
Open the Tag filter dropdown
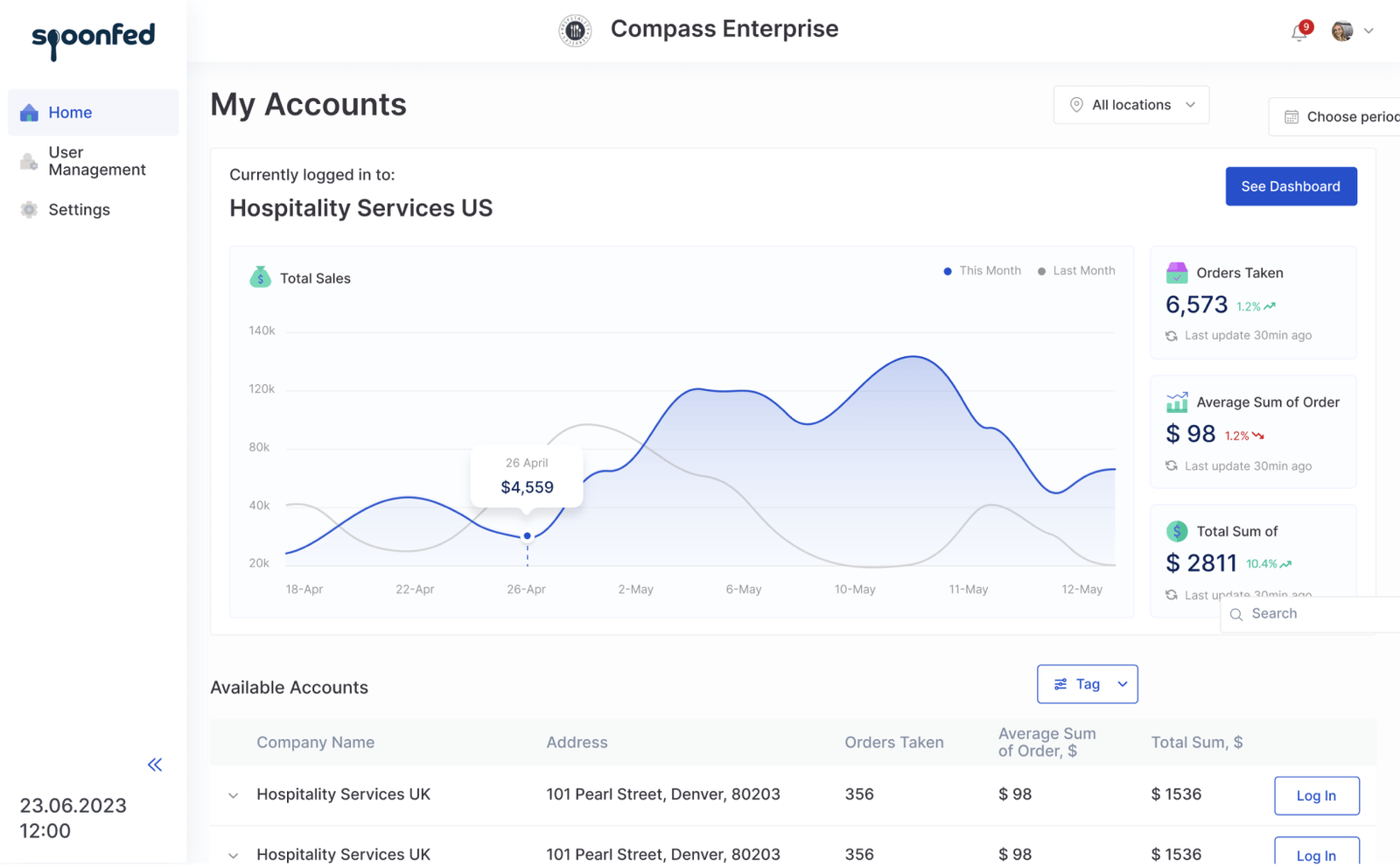point(1087,683)
